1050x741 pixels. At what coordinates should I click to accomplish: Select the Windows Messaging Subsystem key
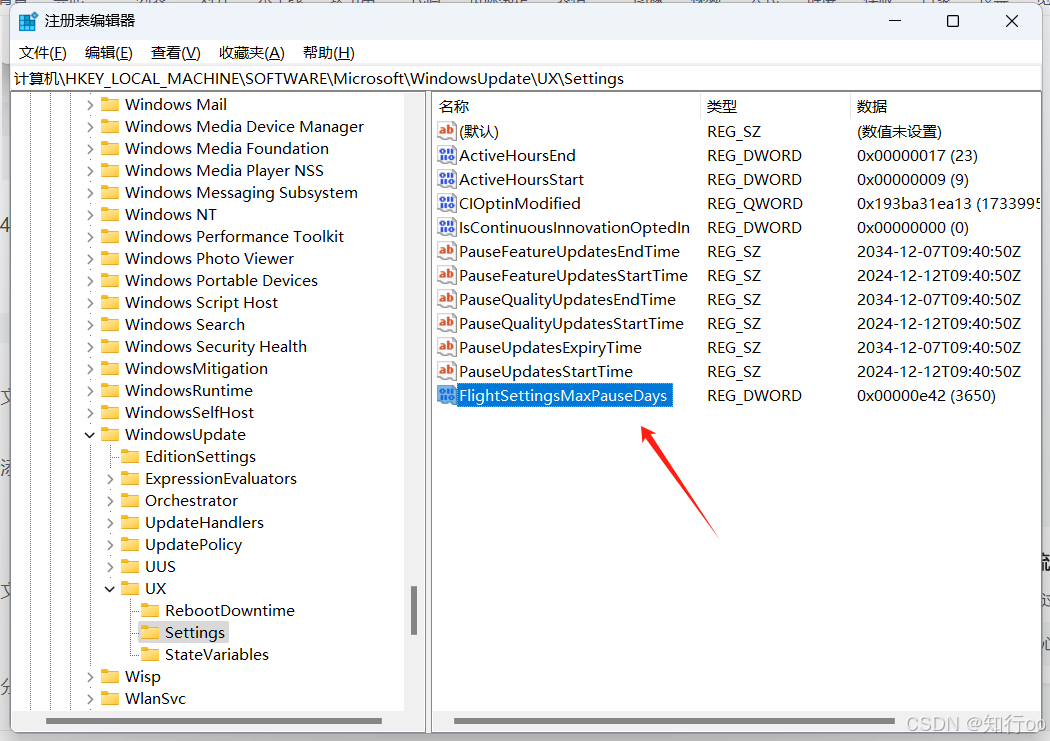tap(241, 193)
